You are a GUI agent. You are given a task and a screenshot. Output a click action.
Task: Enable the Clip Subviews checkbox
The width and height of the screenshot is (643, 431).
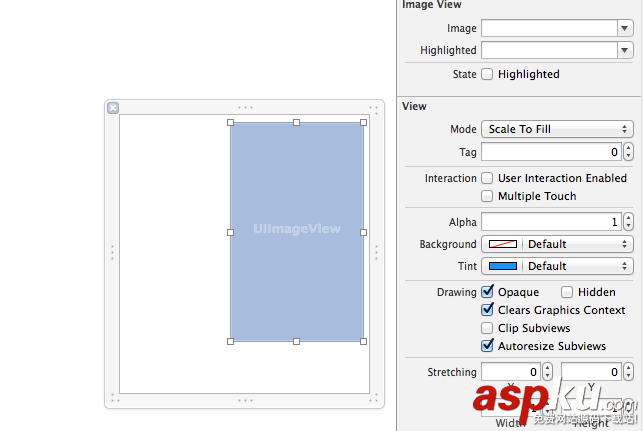click(487, 328)
